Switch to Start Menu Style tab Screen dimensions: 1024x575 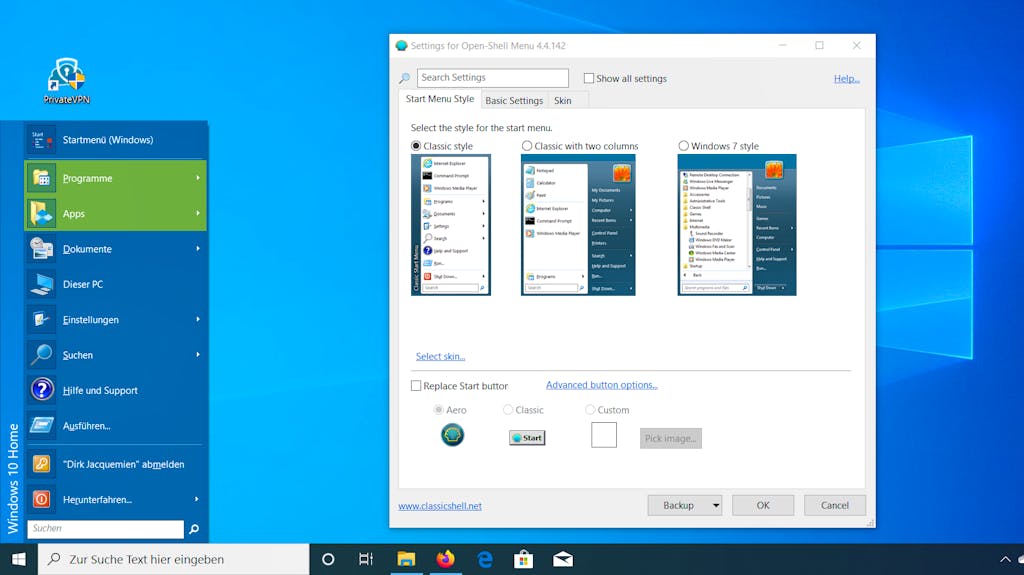coord(440,99)
